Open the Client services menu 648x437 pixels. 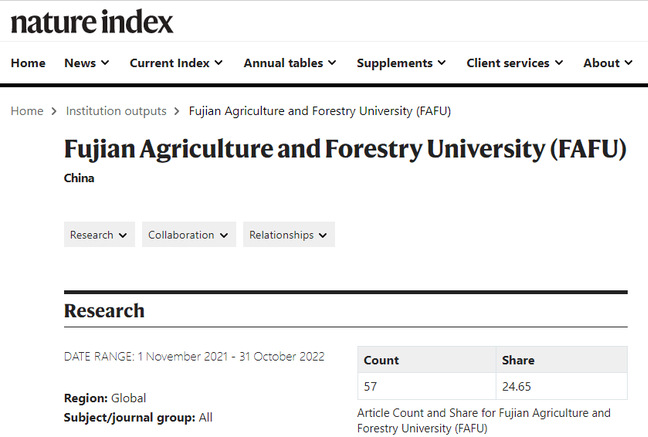tap(515, 63)
